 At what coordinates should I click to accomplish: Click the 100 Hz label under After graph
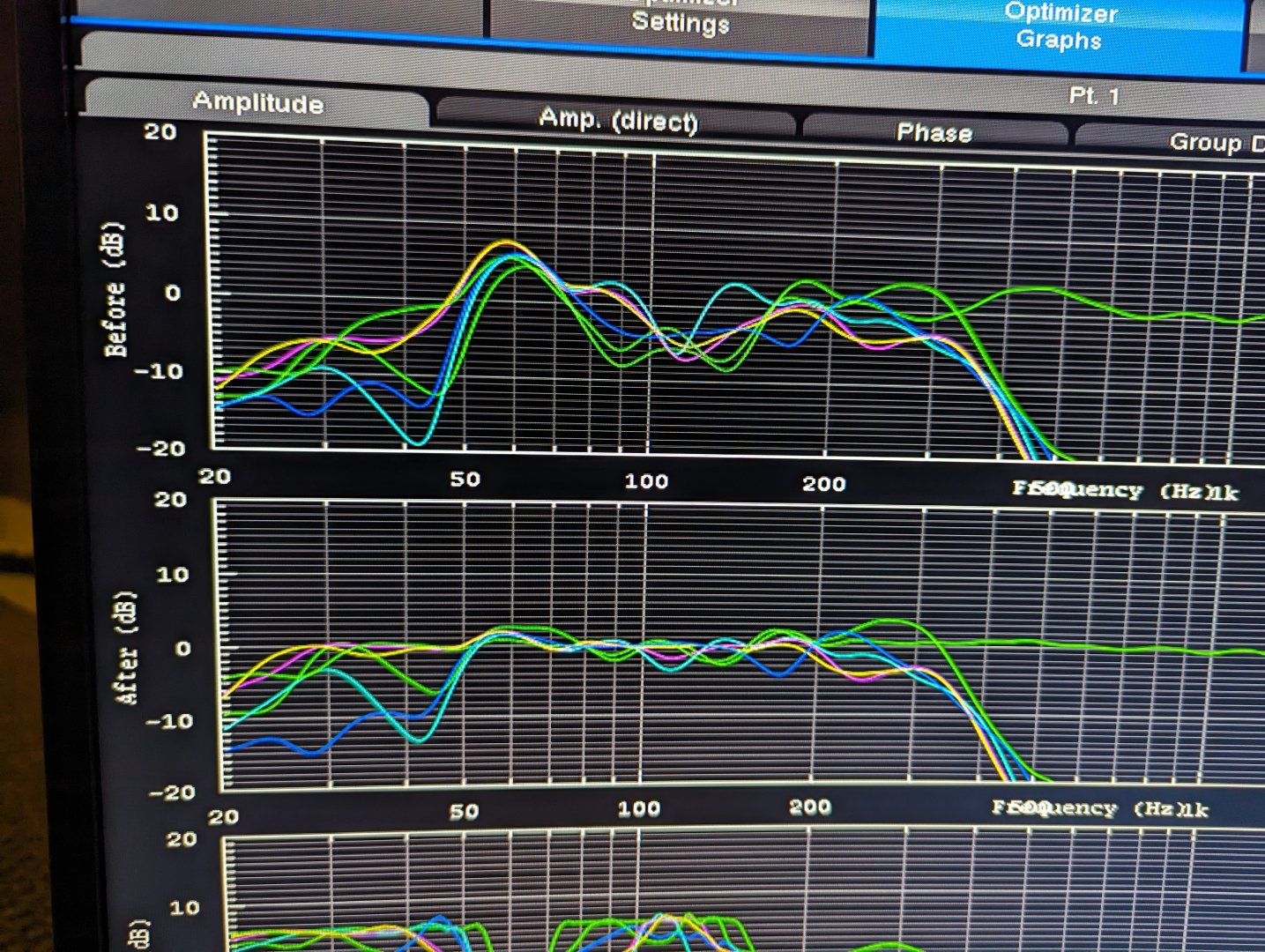[x=638, y=808]
